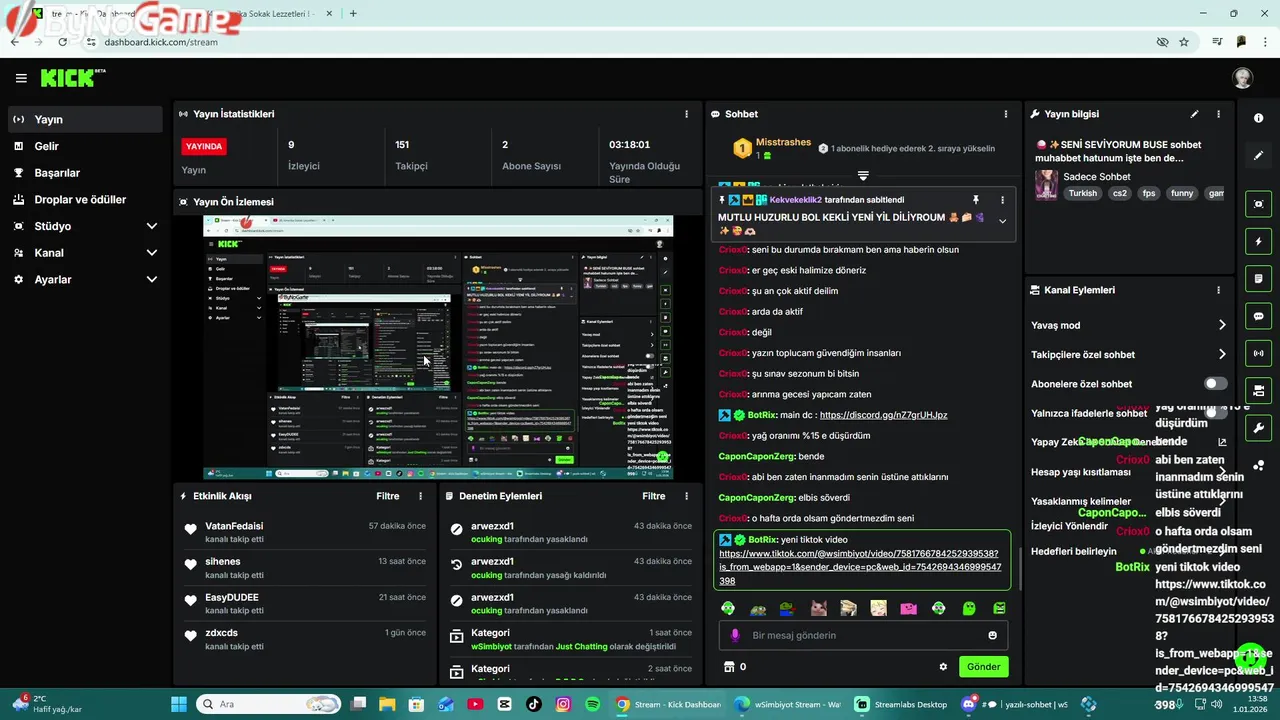Expand the Ayarlar sidebar section
This screenshot has height=720, width=1280.
tap(85, 280)
